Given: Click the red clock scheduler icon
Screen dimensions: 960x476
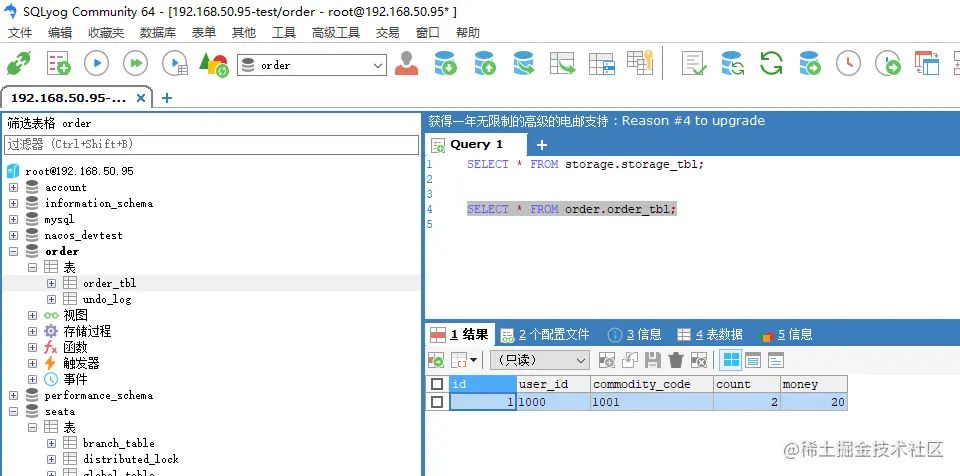Looking at the screenshot, I should (849, 63).
